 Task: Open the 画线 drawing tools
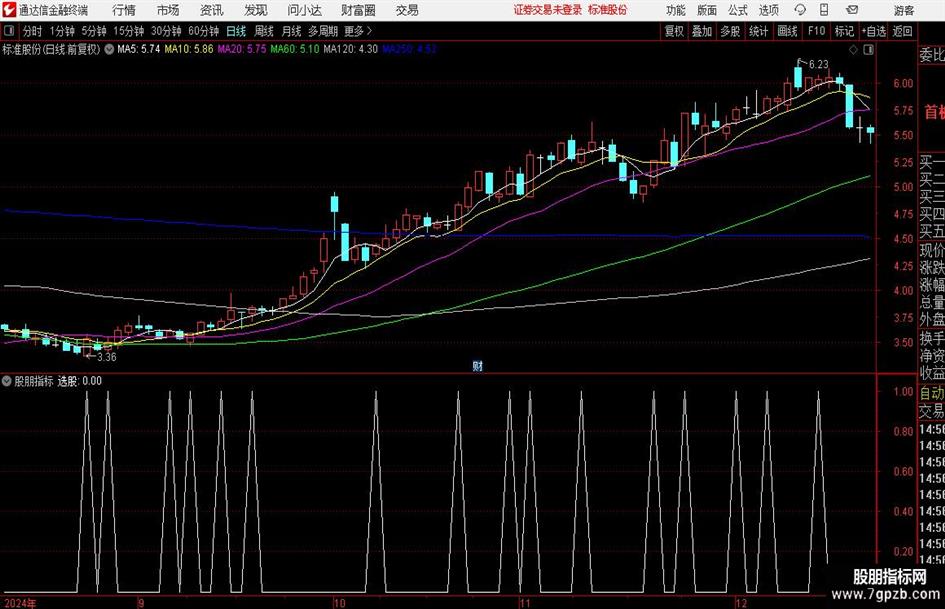[787, 31]
